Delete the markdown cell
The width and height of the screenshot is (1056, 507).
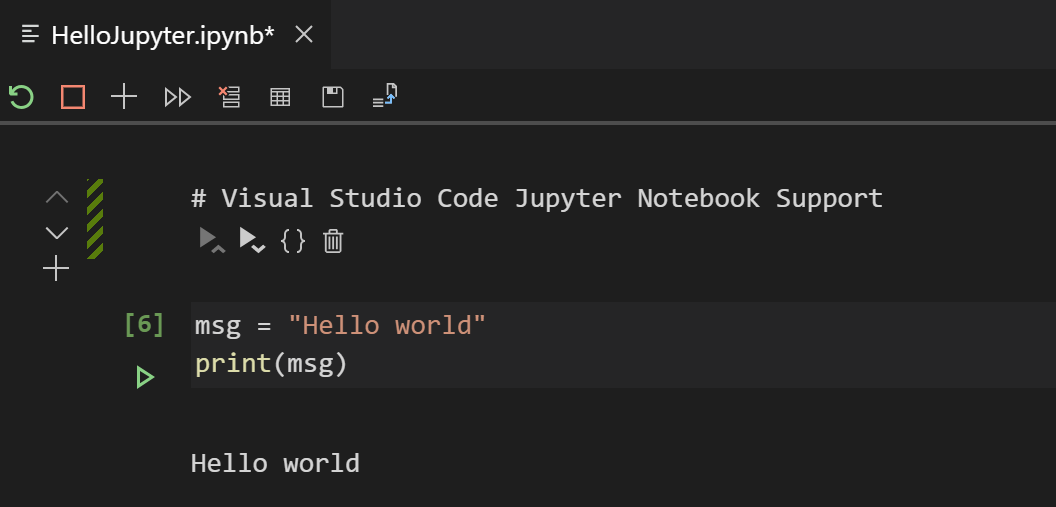pos(333,241)
